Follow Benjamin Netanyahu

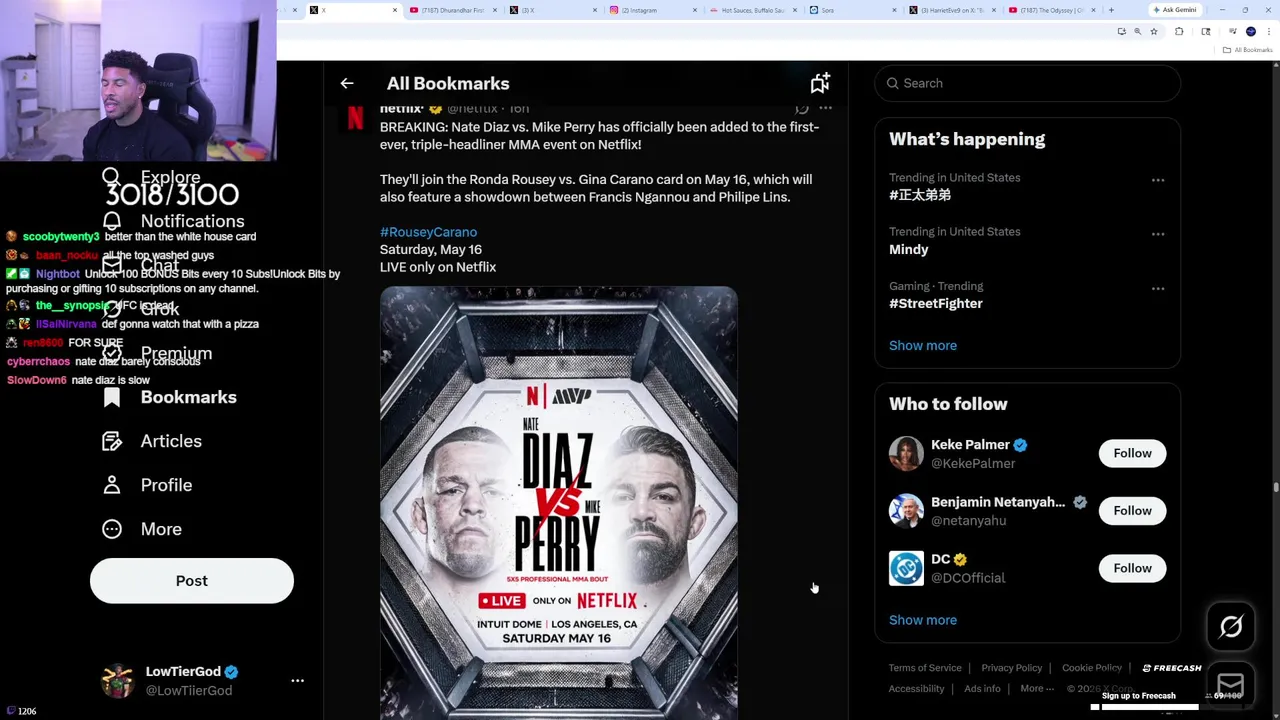tap(1132, 511)
